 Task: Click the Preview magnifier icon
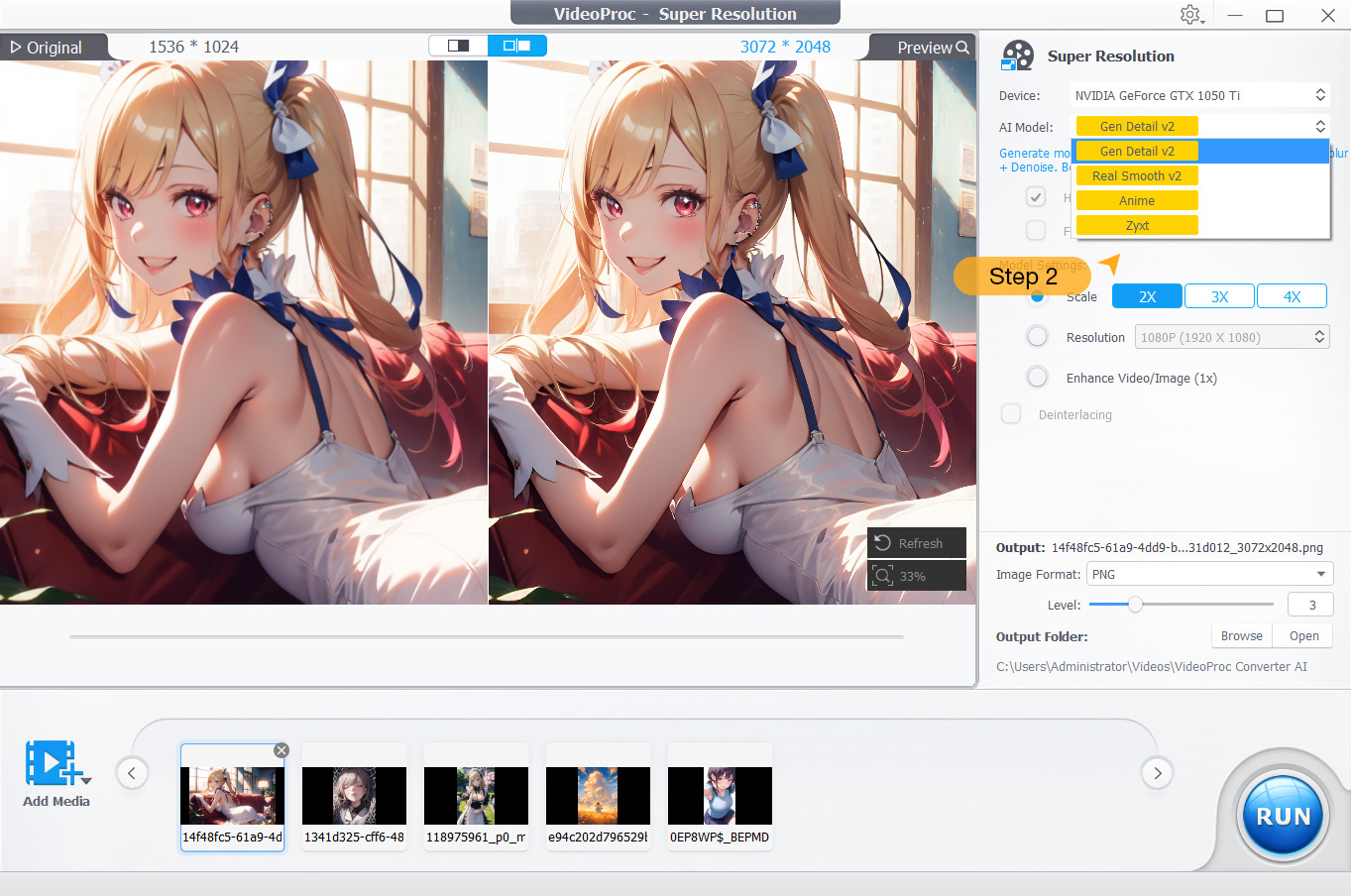pos(962,47)
